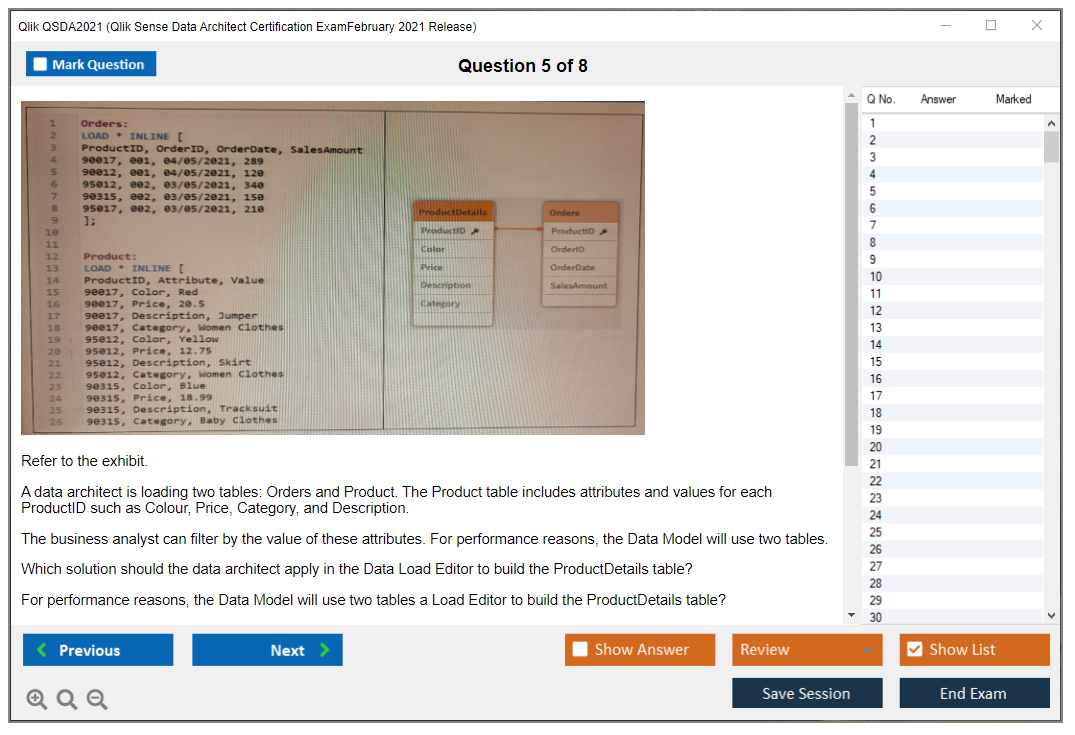The image size is (1075, 735).
Task: Click the End Exam button
Action: [x=973, y=693]
